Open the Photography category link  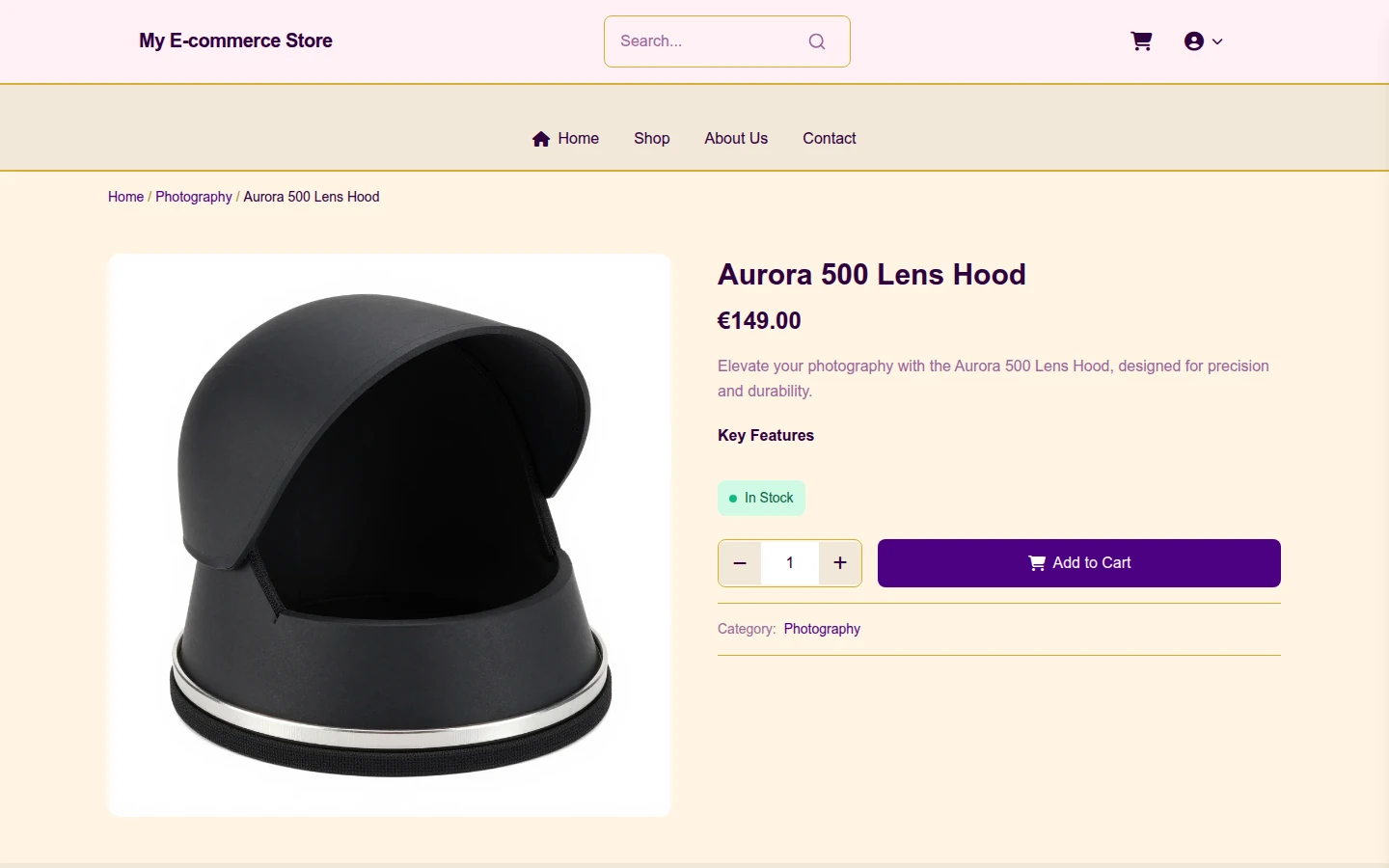click(x=822, y=629)
